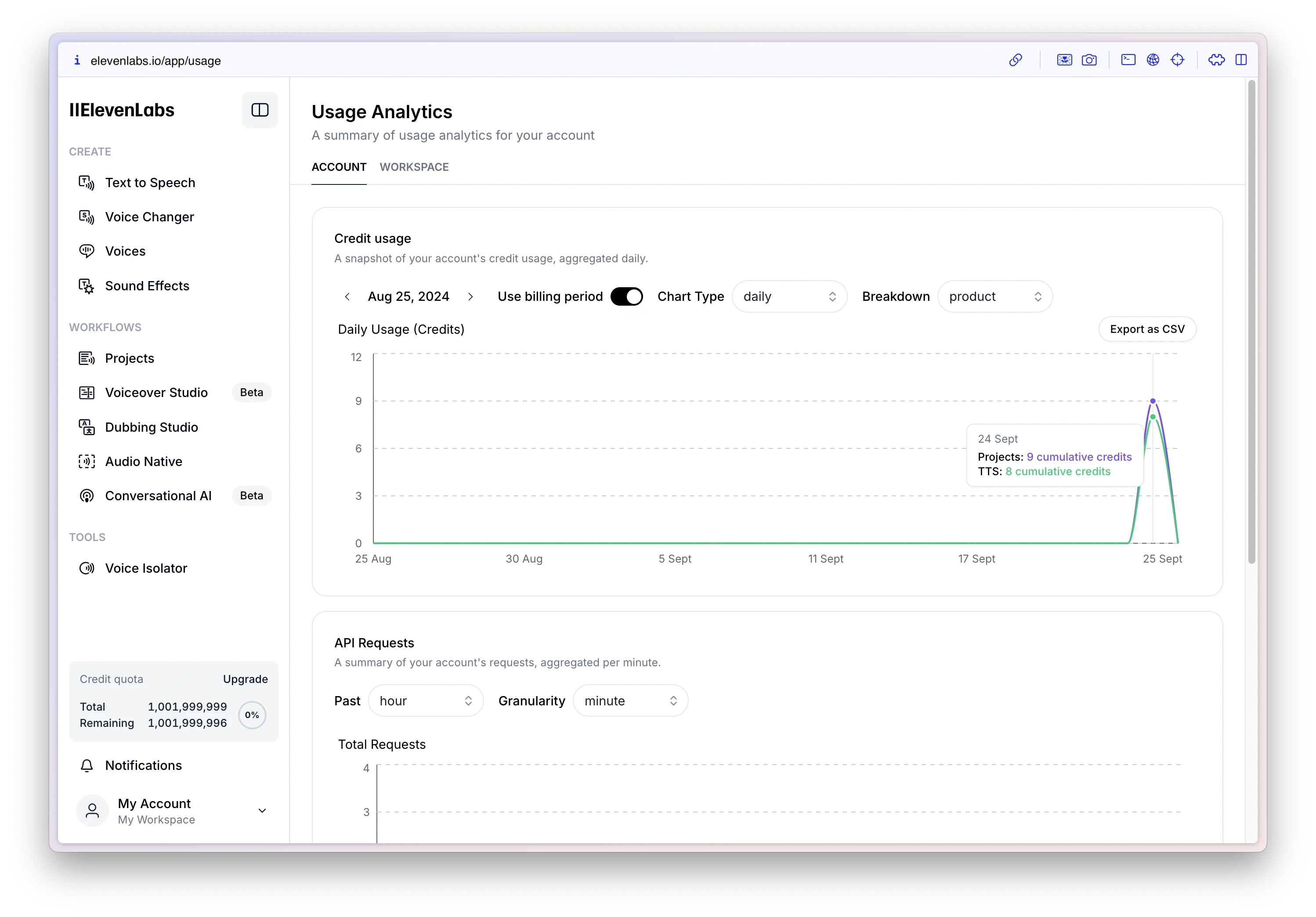The image size is (1316, 917).
Task: Open Voice Changer icon in sidebar
Action: (87, 217)
